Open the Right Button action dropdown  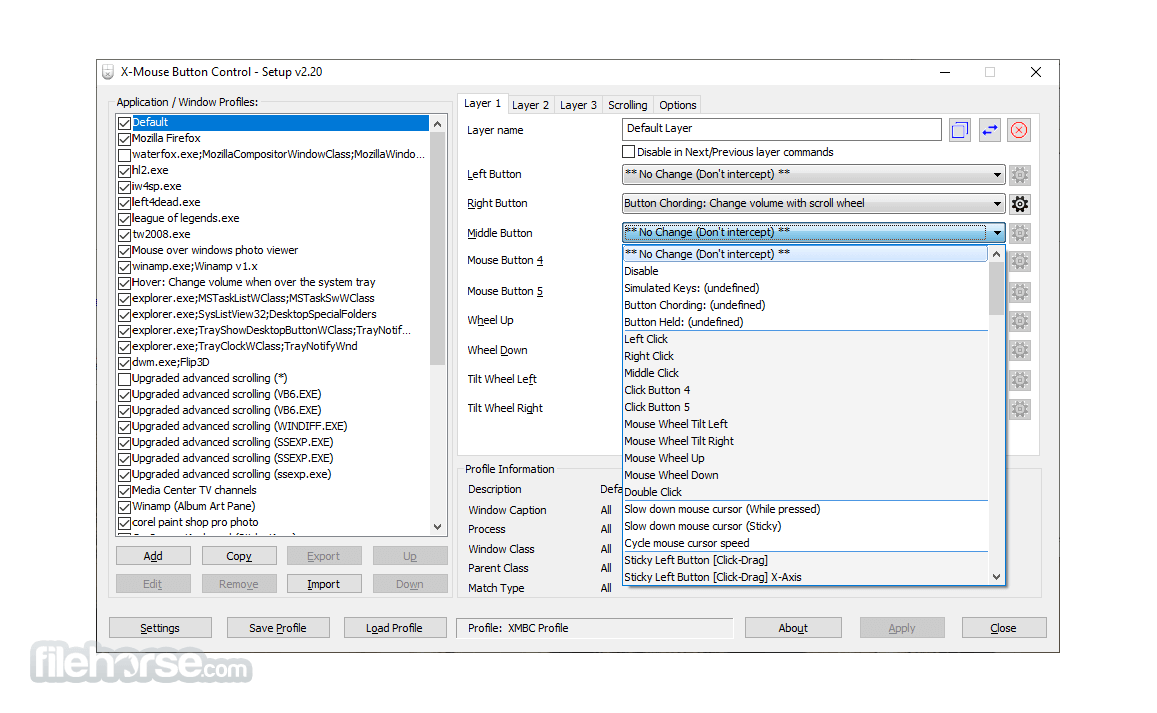[x=813, y=203]
